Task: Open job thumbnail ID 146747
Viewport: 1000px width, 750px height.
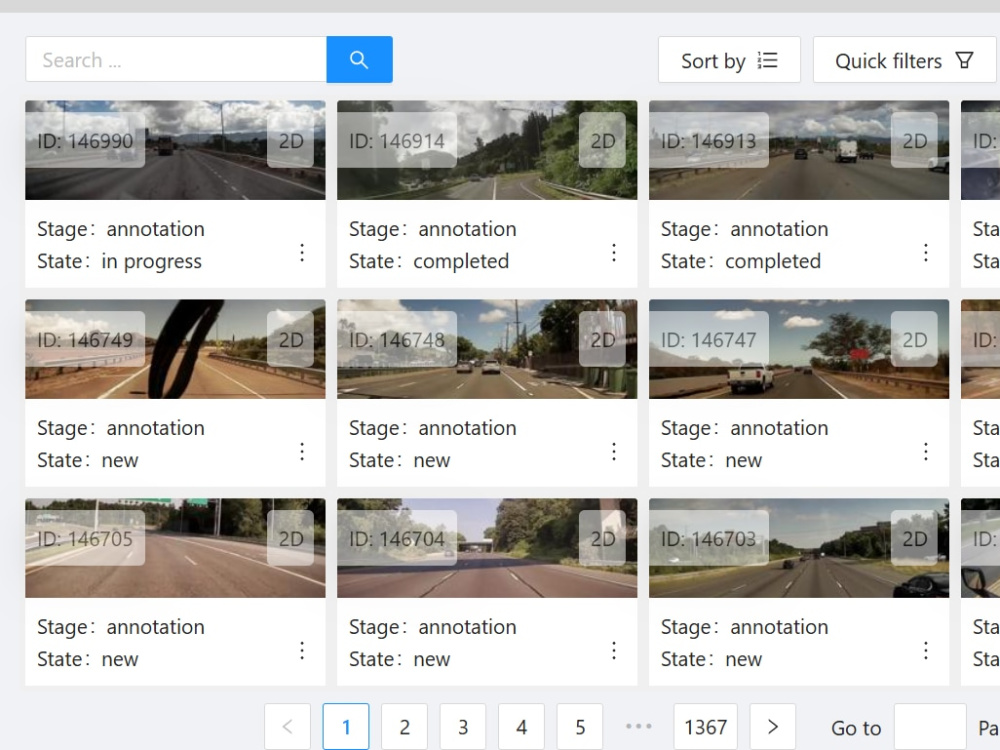Action: click(799, 349)
